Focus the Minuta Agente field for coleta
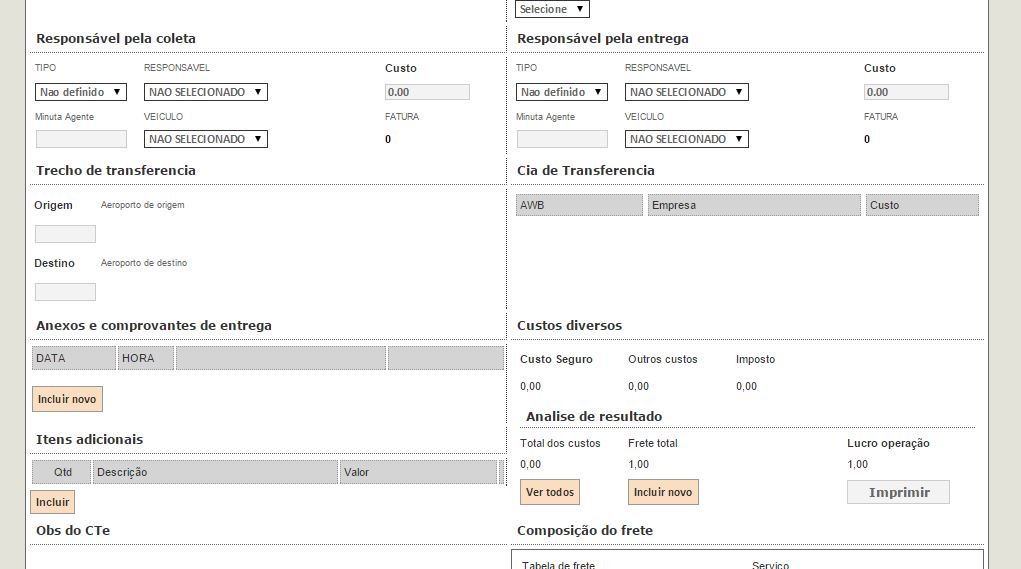Image resolution: width=1021 pixels, height=569 pixels. click(81, 139)
